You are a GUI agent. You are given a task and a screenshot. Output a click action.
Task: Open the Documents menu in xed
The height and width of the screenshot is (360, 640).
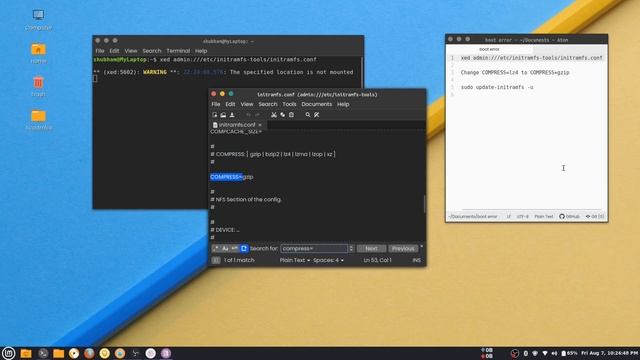point(317,104)
